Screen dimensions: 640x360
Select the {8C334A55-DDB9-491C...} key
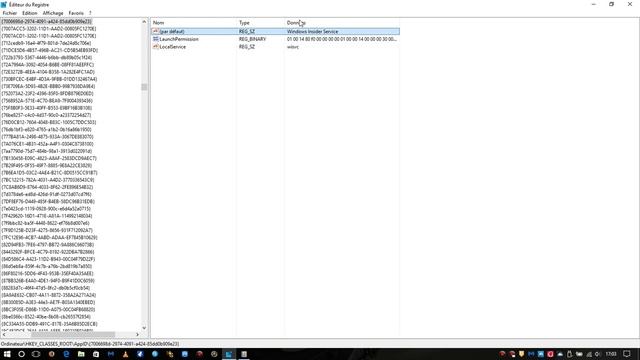point(49,324)
